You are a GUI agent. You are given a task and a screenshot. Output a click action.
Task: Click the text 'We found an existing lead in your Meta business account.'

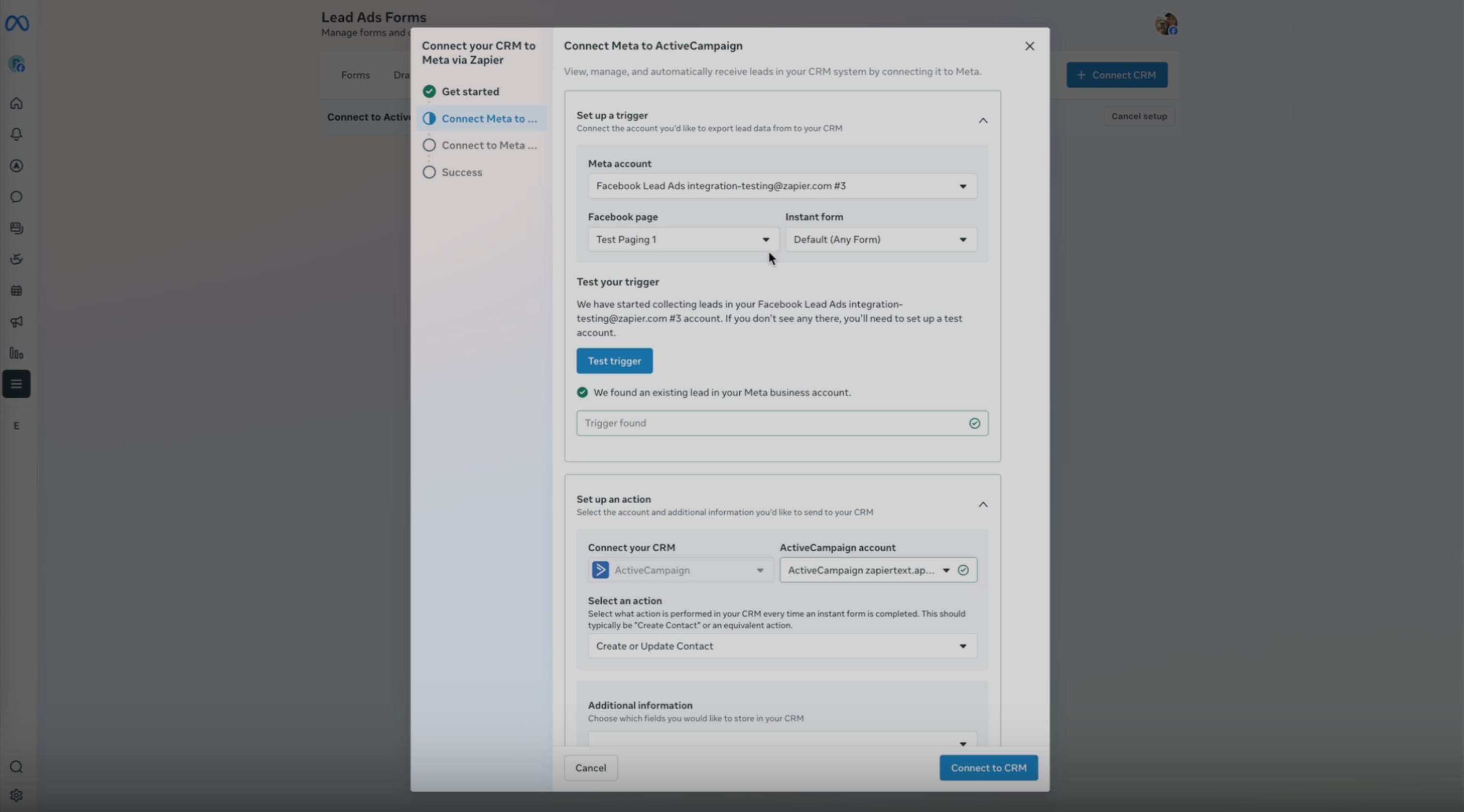click(722, 392)
